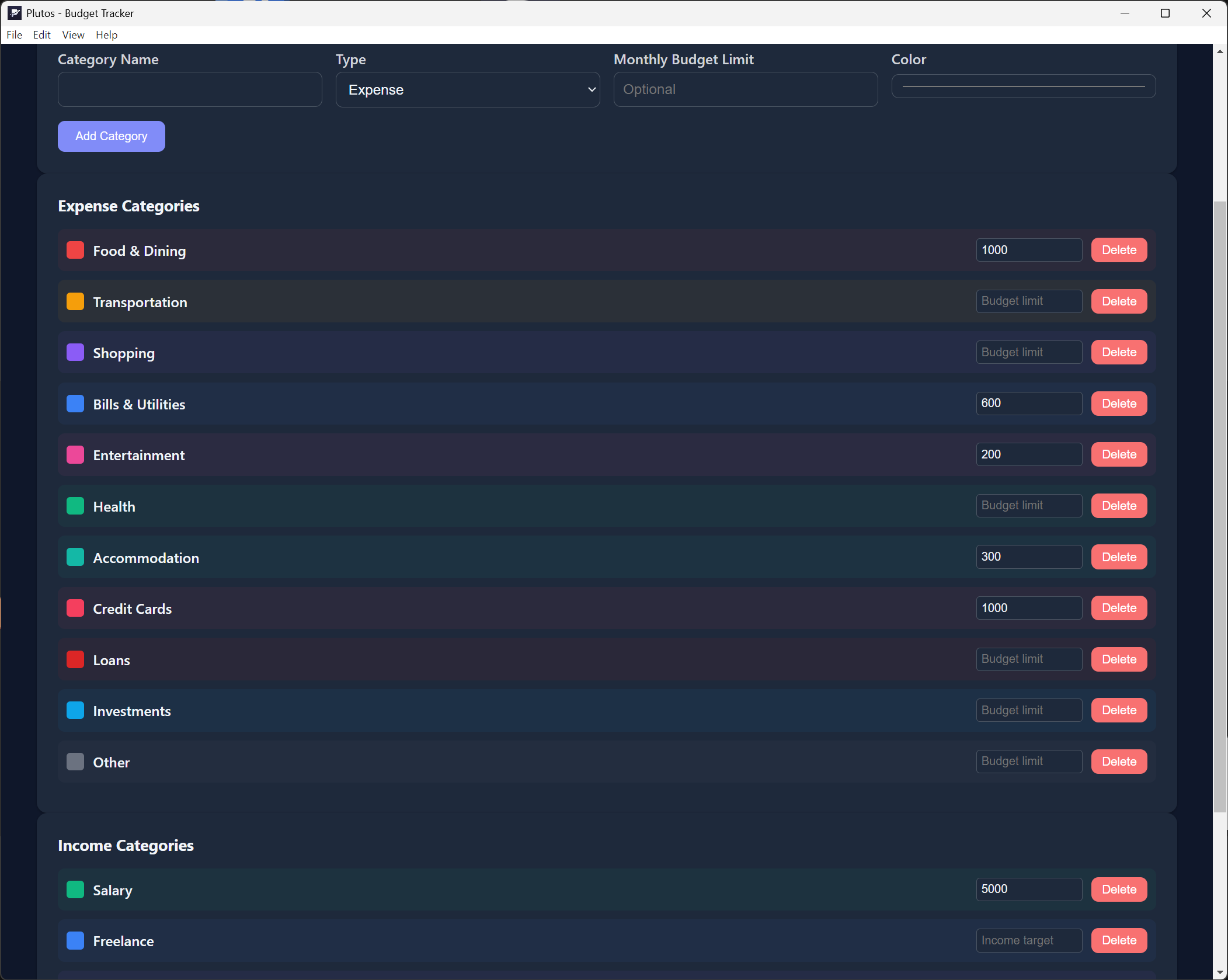
Task: Click the Category Name text field
Action: (x=190, y=89)
